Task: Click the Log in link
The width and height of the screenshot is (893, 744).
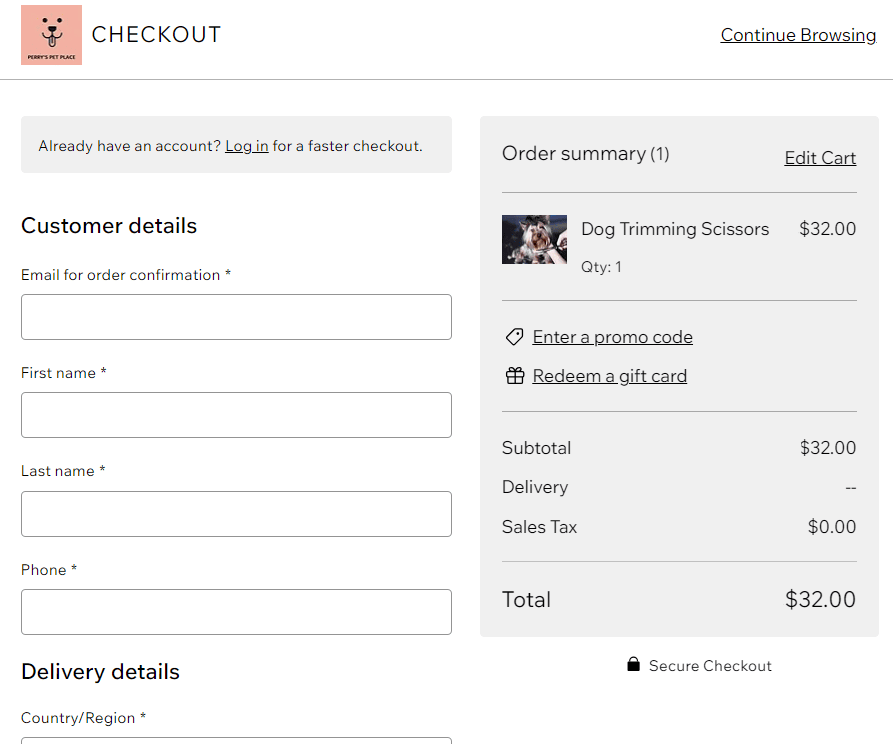Action: pyautogui.click(x=246, y=146)
